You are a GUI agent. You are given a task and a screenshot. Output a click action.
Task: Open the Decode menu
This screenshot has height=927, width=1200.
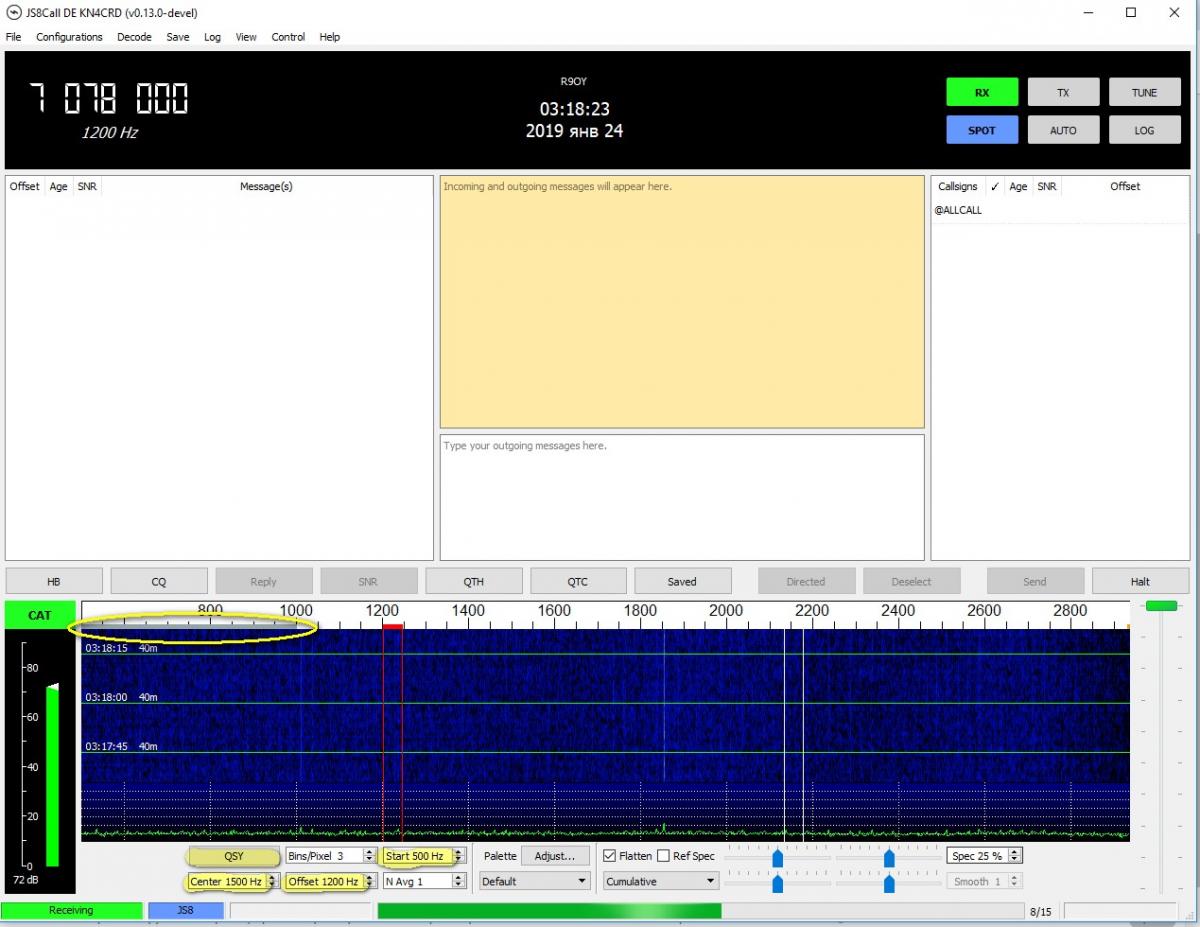[x=134, y=37]
